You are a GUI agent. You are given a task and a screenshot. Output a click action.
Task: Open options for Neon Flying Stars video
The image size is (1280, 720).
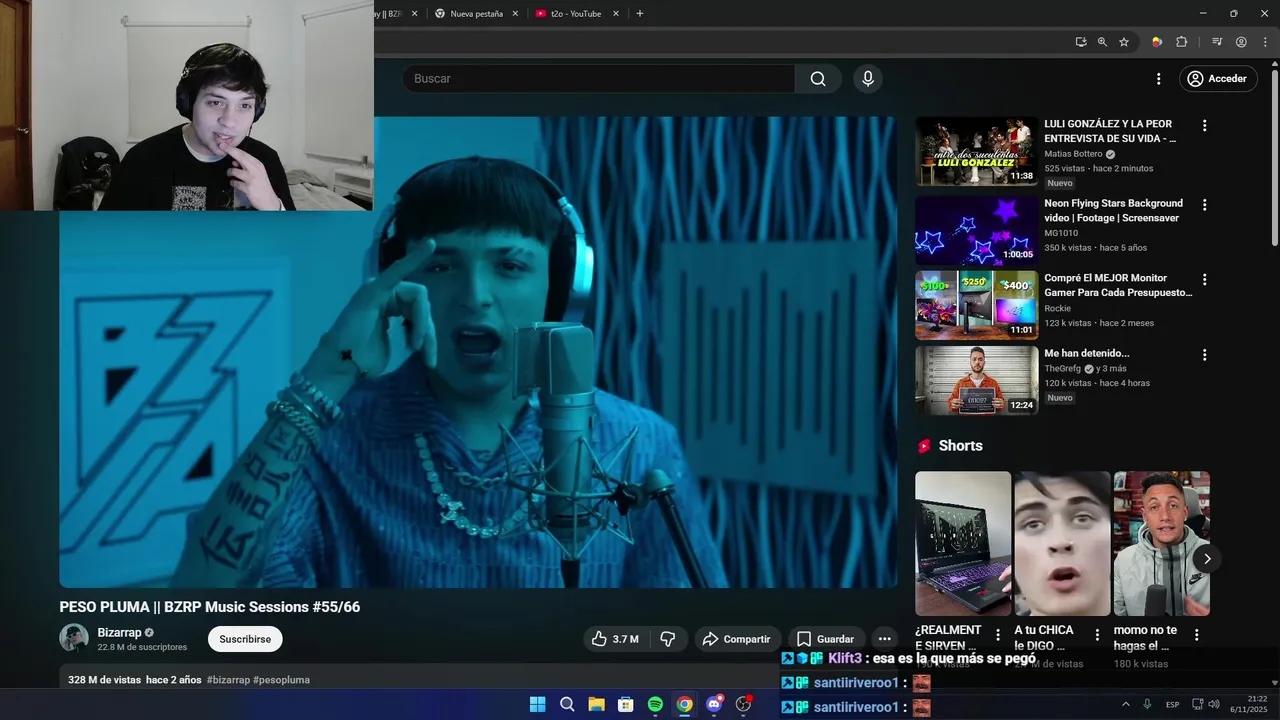pos(1204,205)
